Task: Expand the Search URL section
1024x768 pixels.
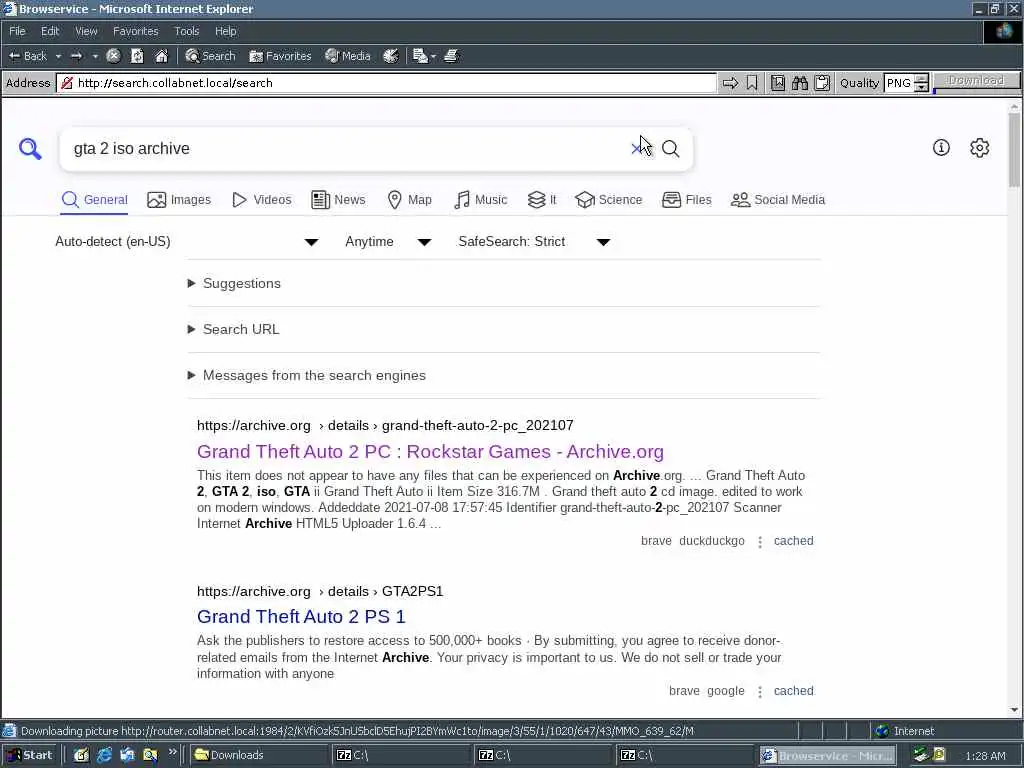Action: [x=233, y=329]
